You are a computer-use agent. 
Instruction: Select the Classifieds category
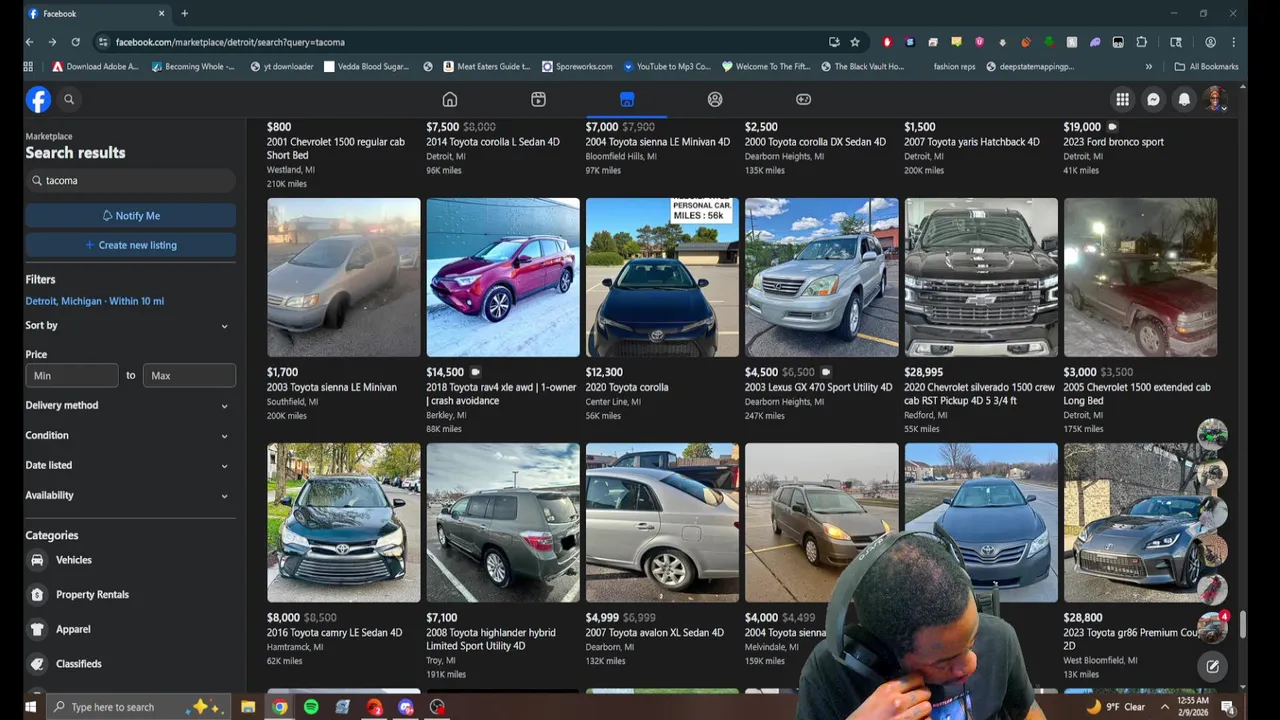coord(130,664)
